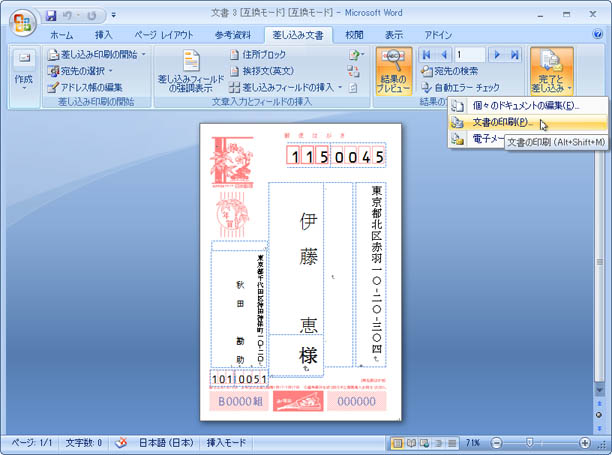This screenshot has height=455, width=612.
Task: Switch to full screen reading view
Action: coord(411,442)
